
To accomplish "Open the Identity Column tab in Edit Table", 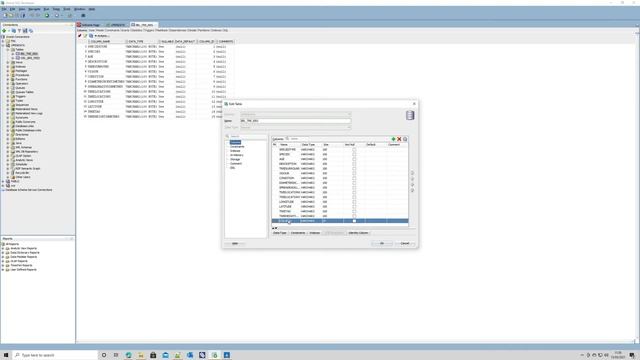I will pos(358,233).
